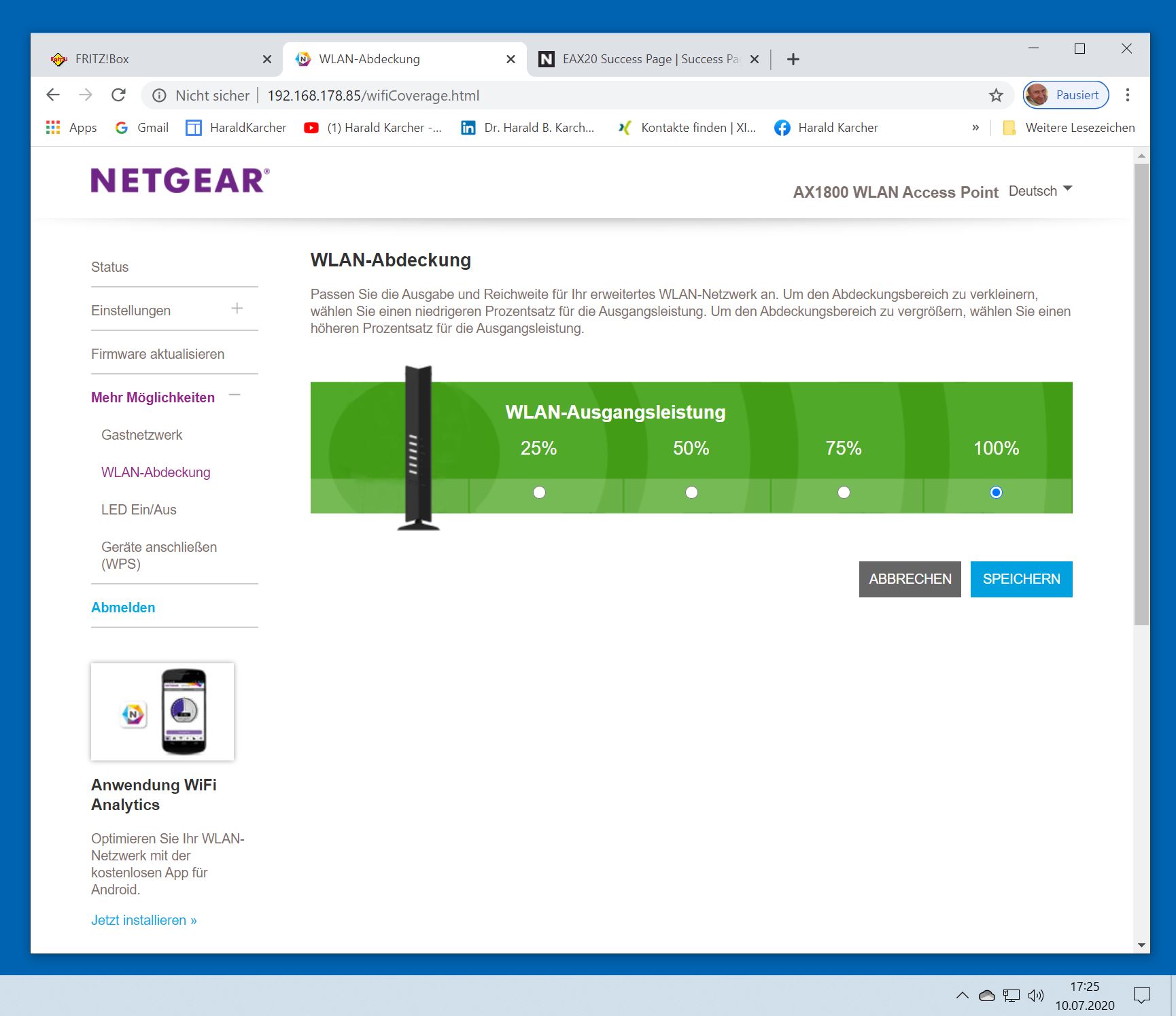1176x1016 pixels.
Task: Show hidden system tray icons
Action: 963,996
